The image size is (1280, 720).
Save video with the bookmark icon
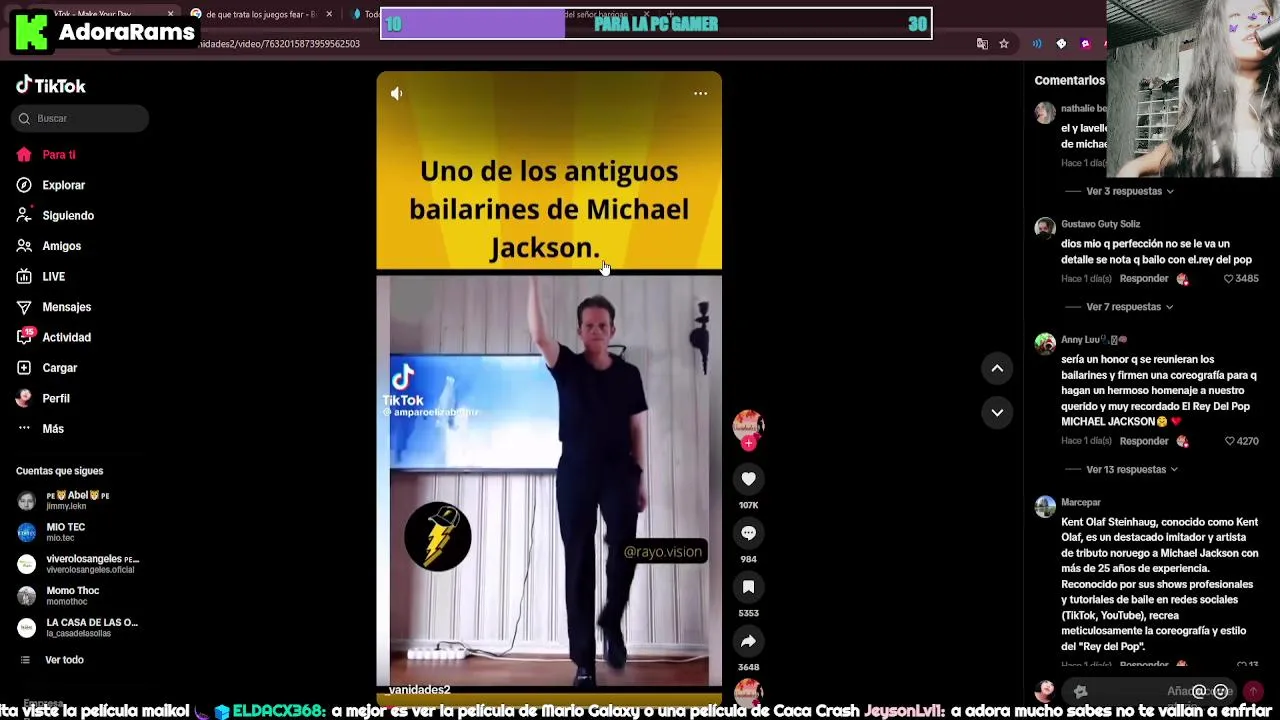point(748,587)
